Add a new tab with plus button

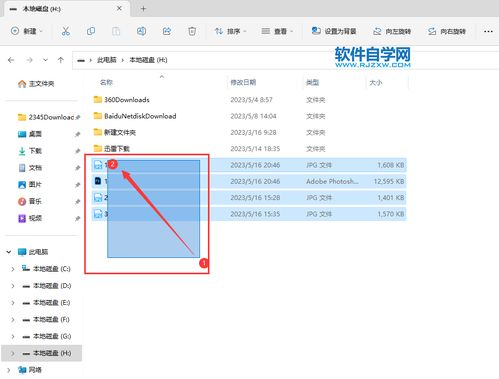pos(143,9)
